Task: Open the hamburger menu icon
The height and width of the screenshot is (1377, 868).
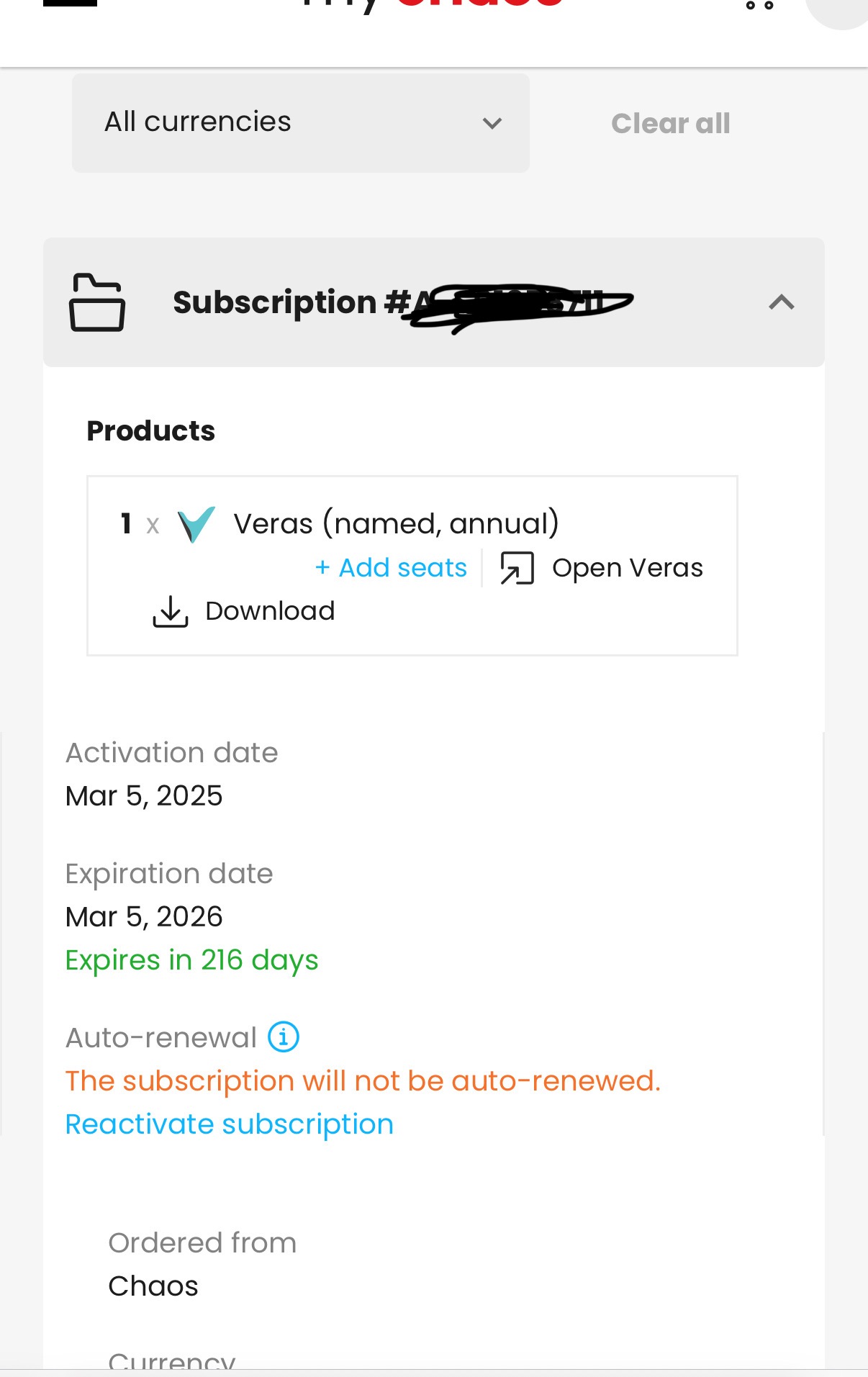Action: (70, 3)
